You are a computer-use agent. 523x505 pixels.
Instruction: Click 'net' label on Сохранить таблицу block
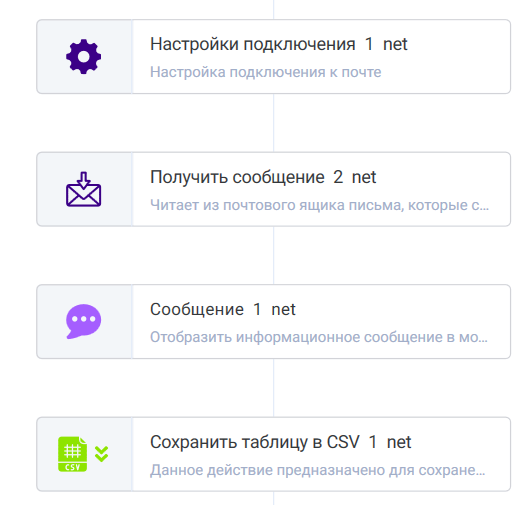(x=399, y=442)
